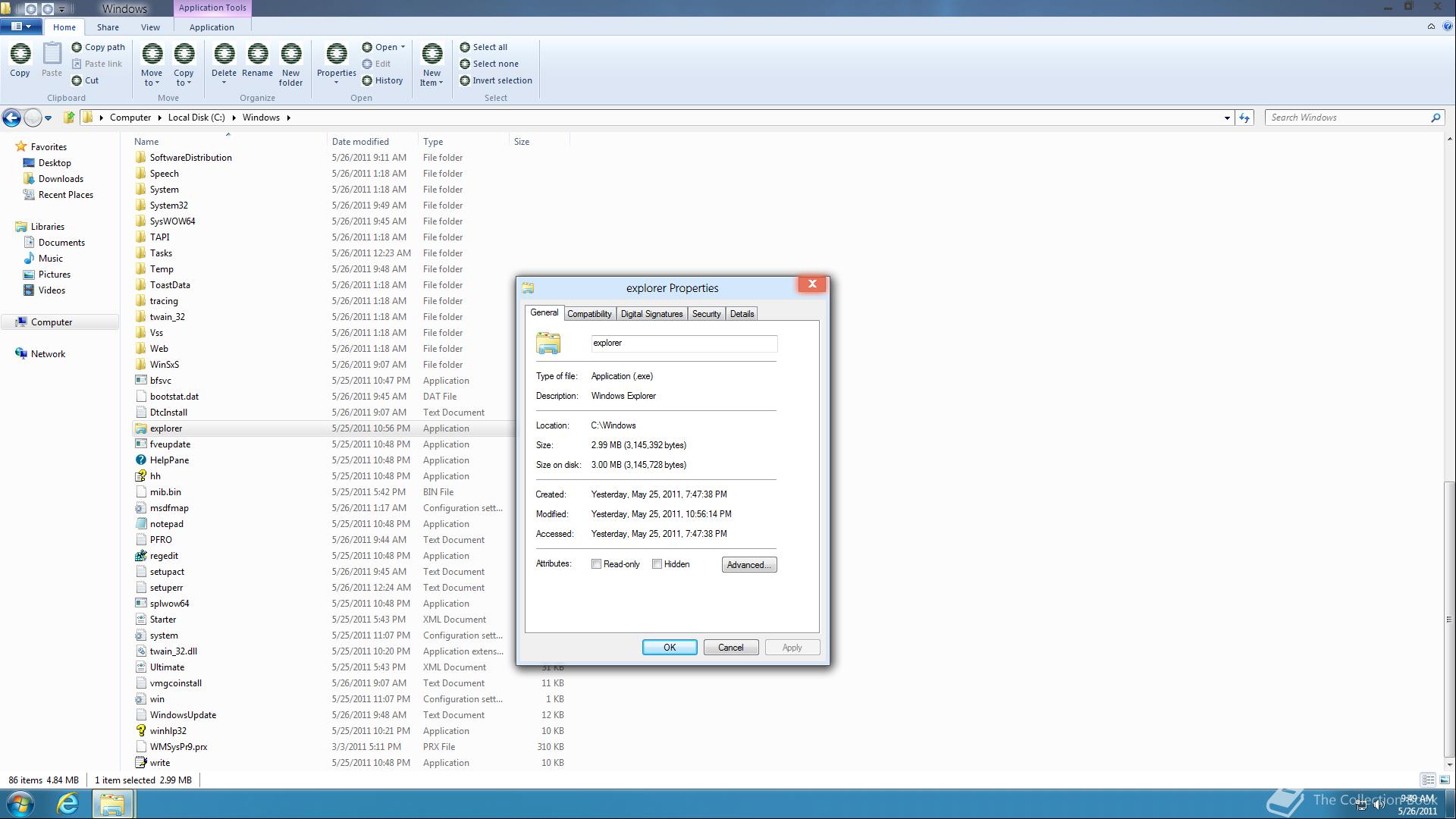Click the Up one level folder icon
1456x819 pixels.
pos(68,118)
